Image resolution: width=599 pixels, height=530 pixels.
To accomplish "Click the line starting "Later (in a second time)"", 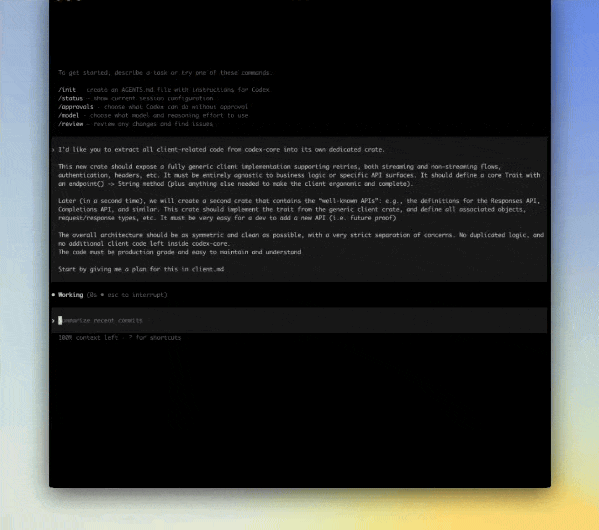I will coord(299,201).
